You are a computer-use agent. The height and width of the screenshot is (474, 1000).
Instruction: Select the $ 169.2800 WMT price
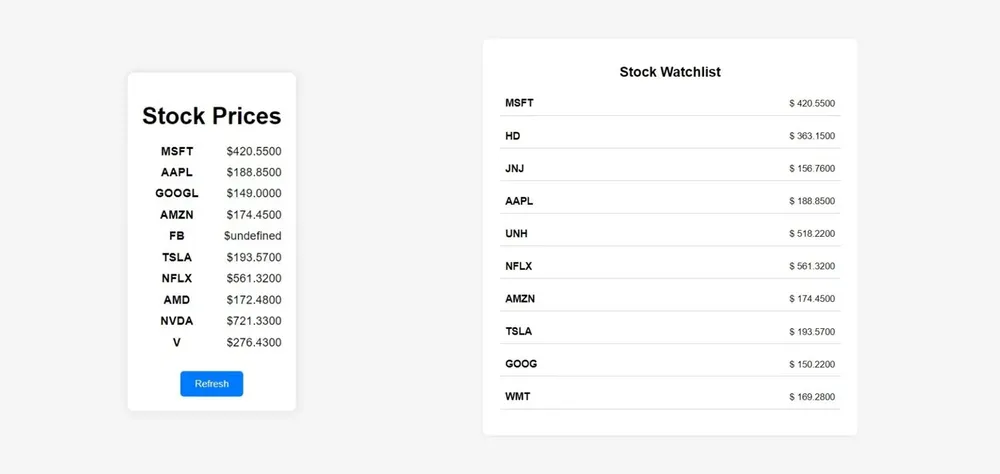point(812,397)
